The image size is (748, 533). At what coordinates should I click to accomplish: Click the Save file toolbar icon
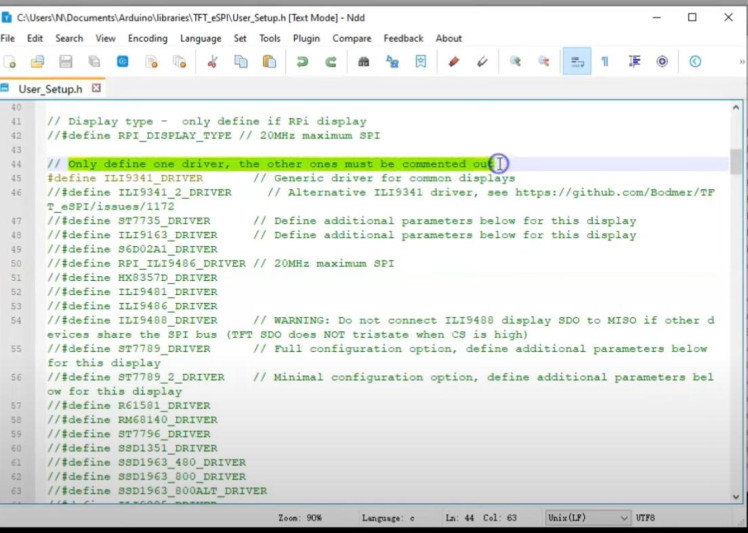(x=66, y=62)
